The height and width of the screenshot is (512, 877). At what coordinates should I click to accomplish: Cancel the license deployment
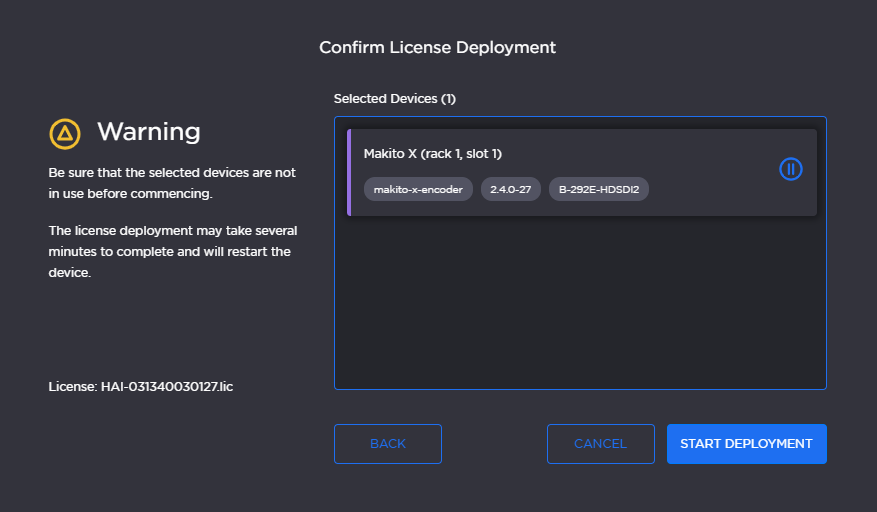[x=600, y=444]
